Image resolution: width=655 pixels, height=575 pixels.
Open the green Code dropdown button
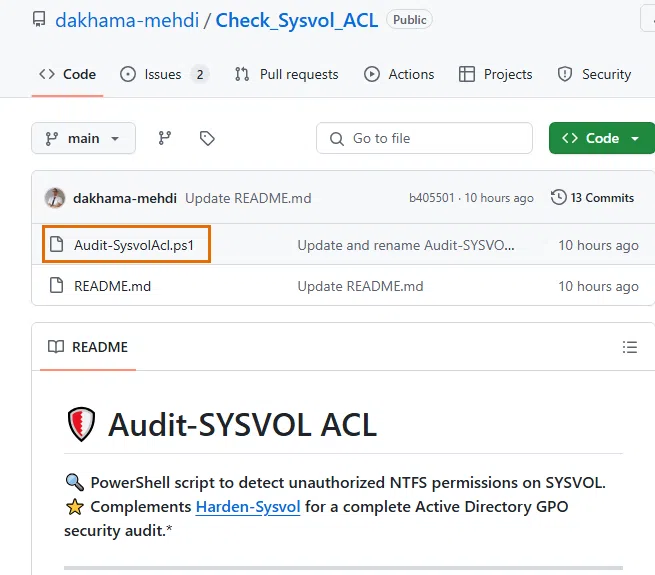pyautogui.click(x=601, y=139)
